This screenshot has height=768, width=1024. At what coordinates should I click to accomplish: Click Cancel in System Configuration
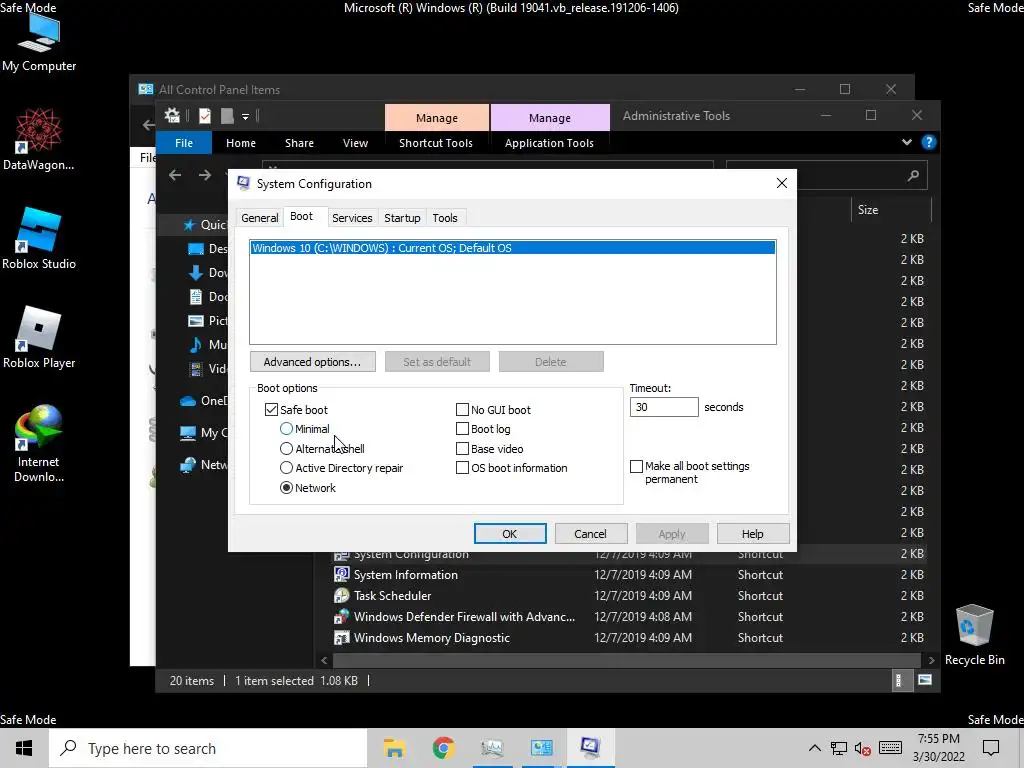[x=590, y=534]
